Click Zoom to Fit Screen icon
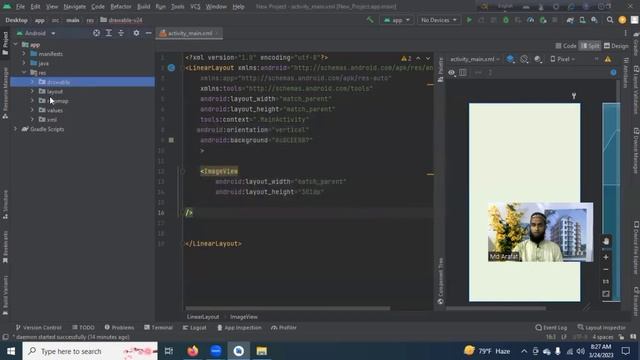 pos(606,294)
